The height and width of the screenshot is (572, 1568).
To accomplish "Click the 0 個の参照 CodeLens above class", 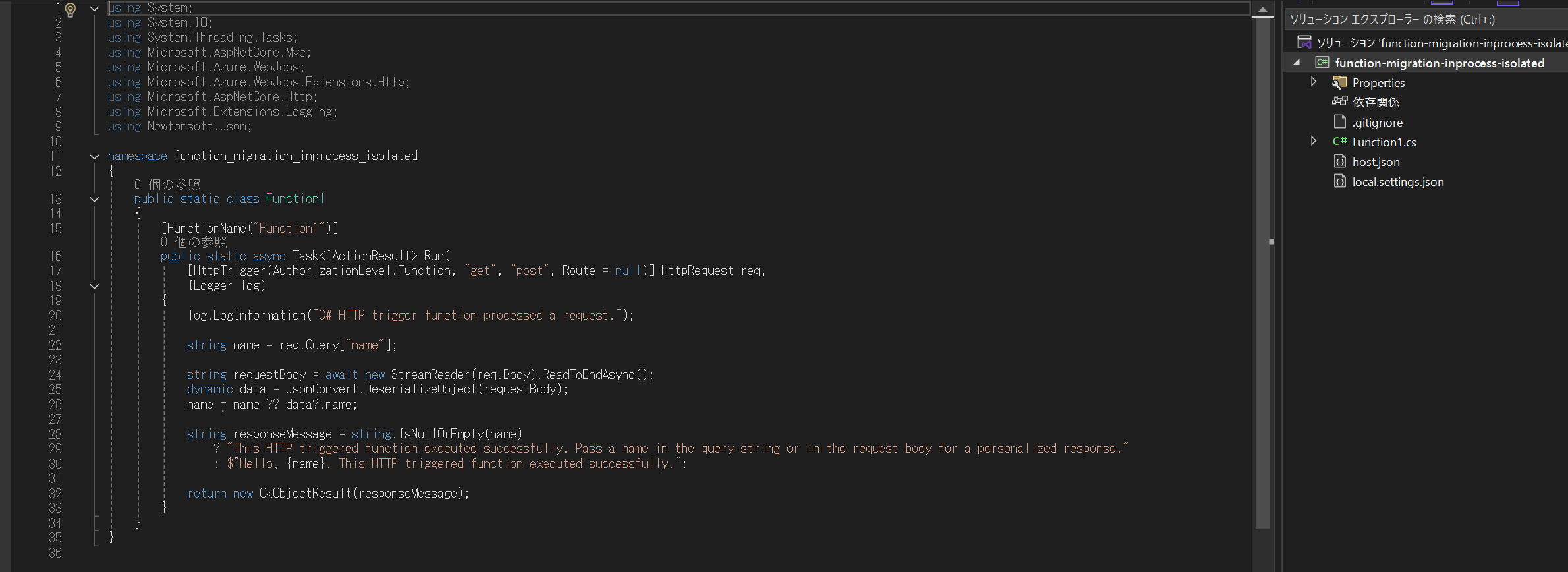I will 167,185.
